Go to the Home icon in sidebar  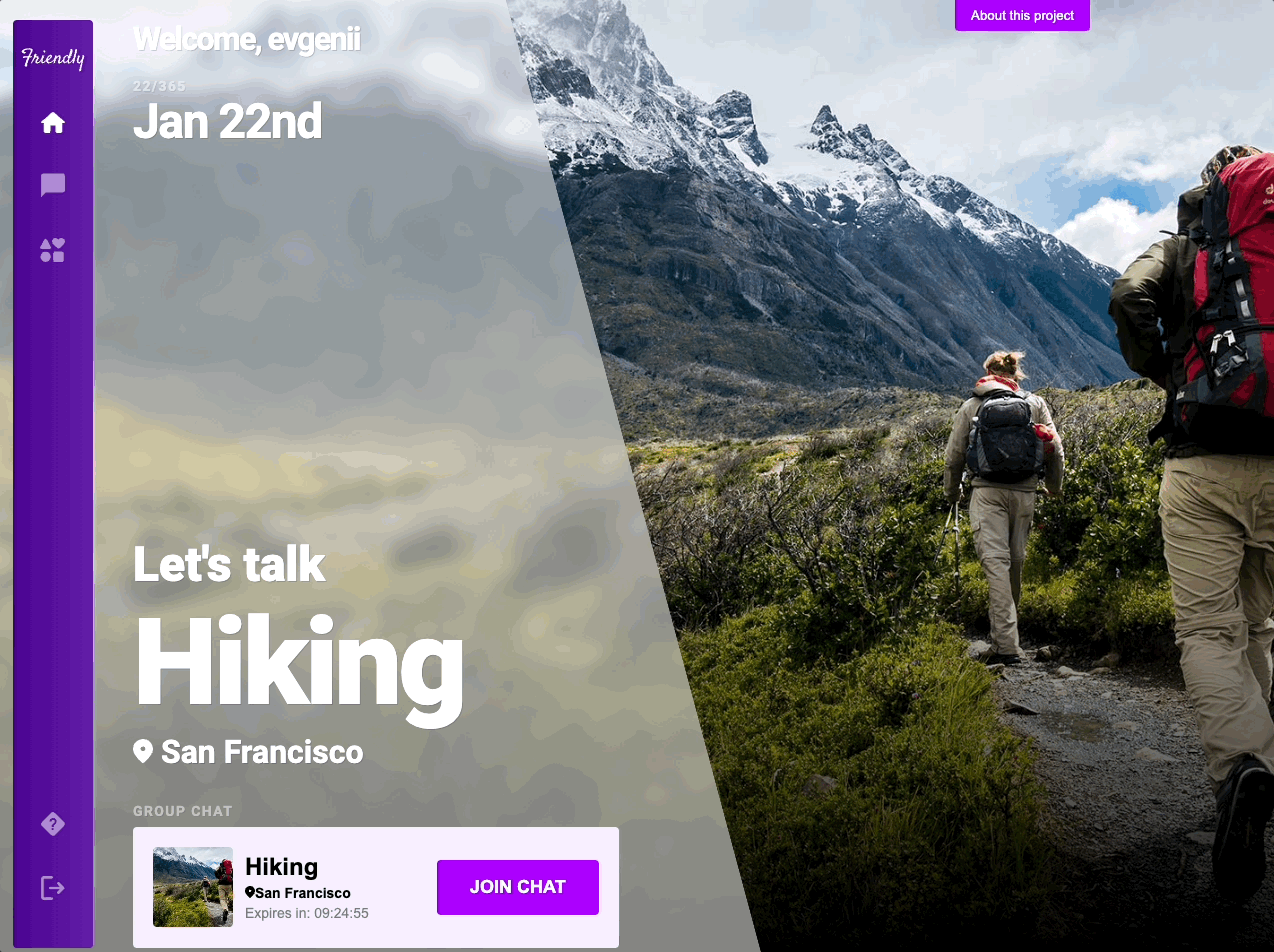pos(53,123)
